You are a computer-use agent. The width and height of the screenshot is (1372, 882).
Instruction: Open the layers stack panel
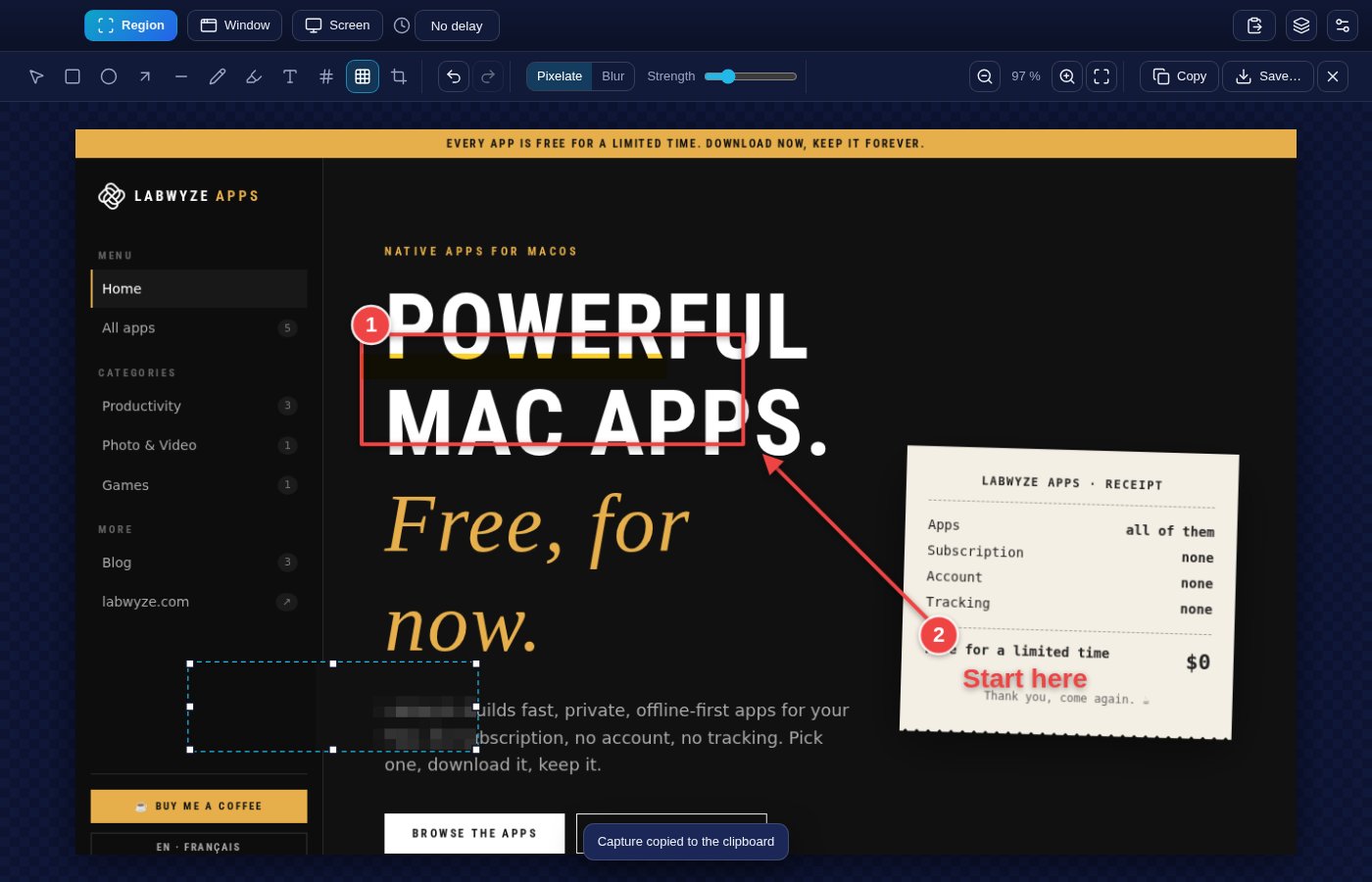pyautogui.click(x=1301, y=25)
